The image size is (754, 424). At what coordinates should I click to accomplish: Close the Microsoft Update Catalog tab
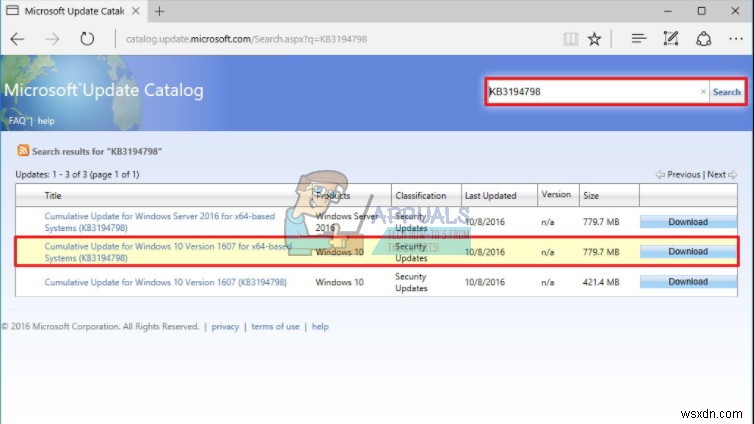tap(136, 11)
